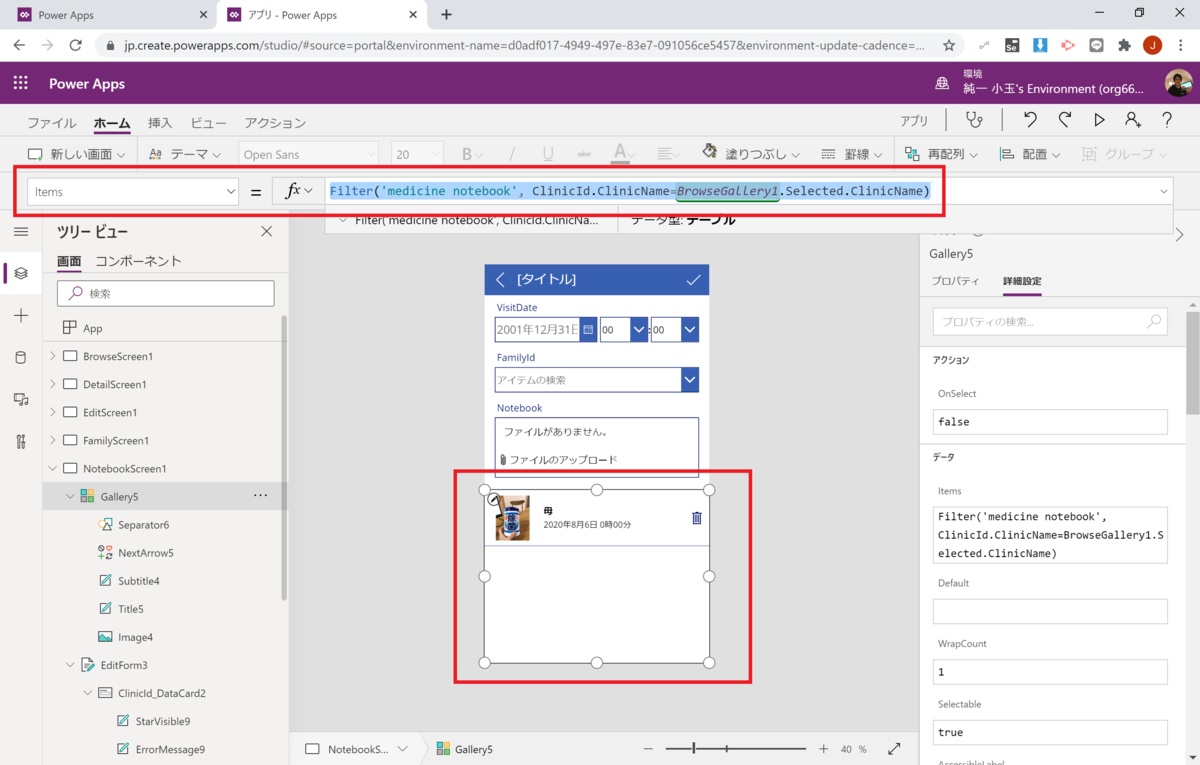Click the back arrow in form header

tap(501, 280)
